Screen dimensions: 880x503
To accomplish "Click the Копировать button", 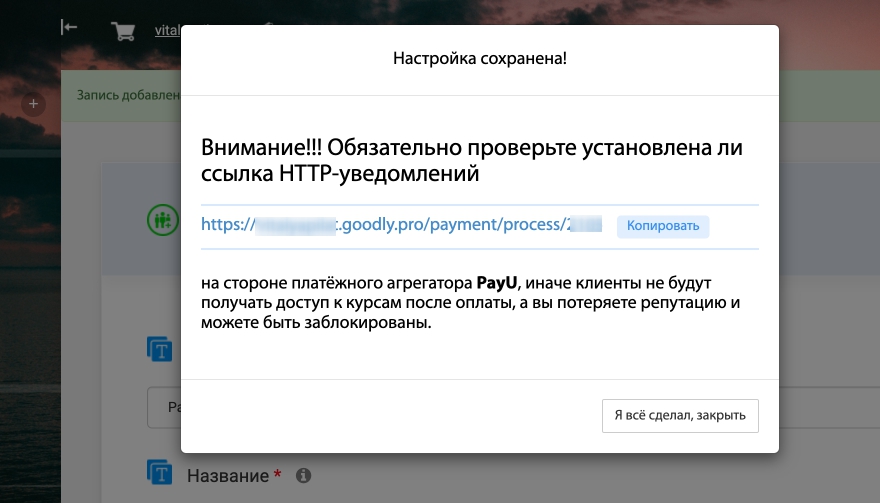I will click(663, 226).
